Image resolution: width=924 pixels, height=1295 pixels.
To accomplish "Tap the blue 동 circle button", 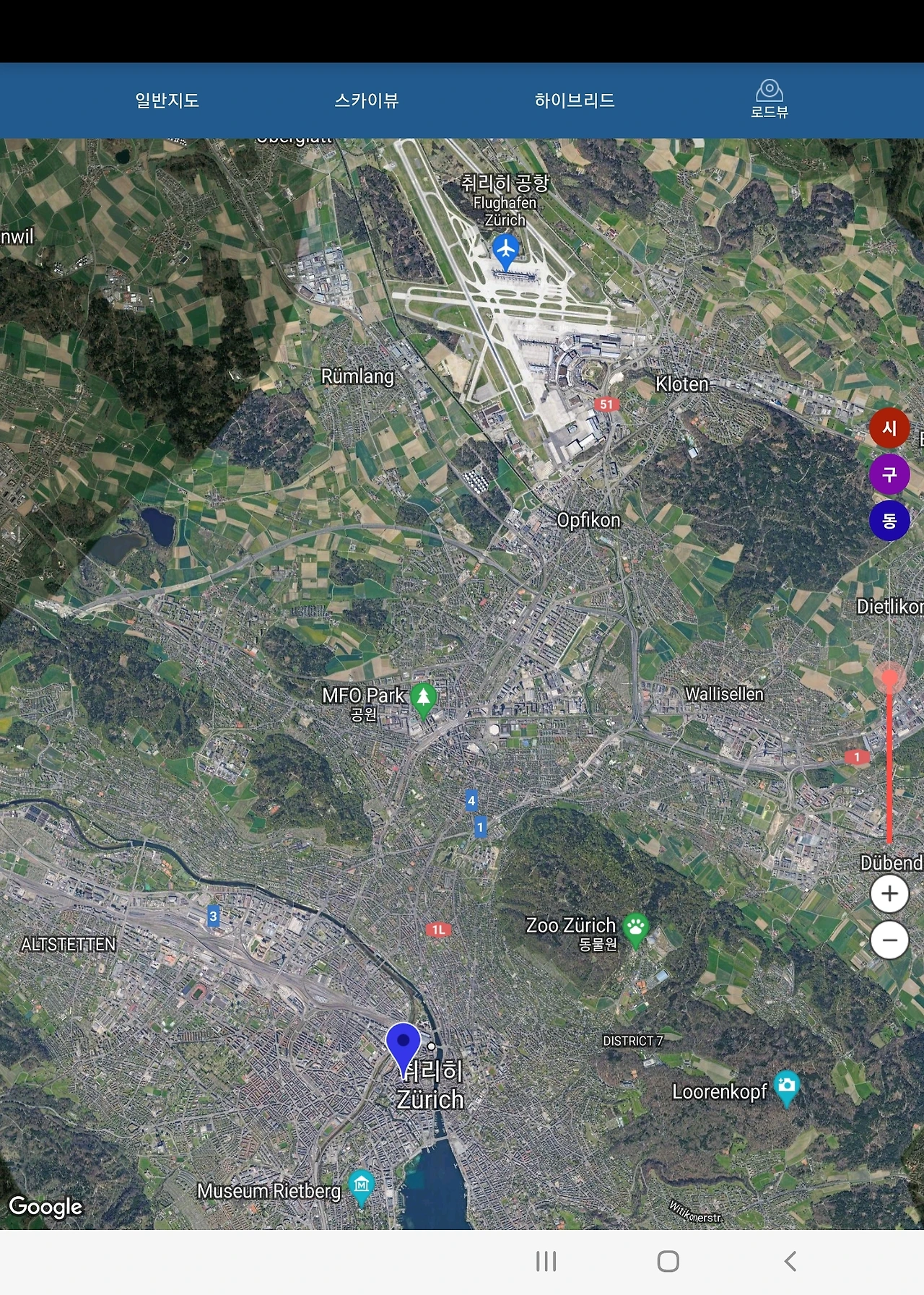I will point(889,521).
